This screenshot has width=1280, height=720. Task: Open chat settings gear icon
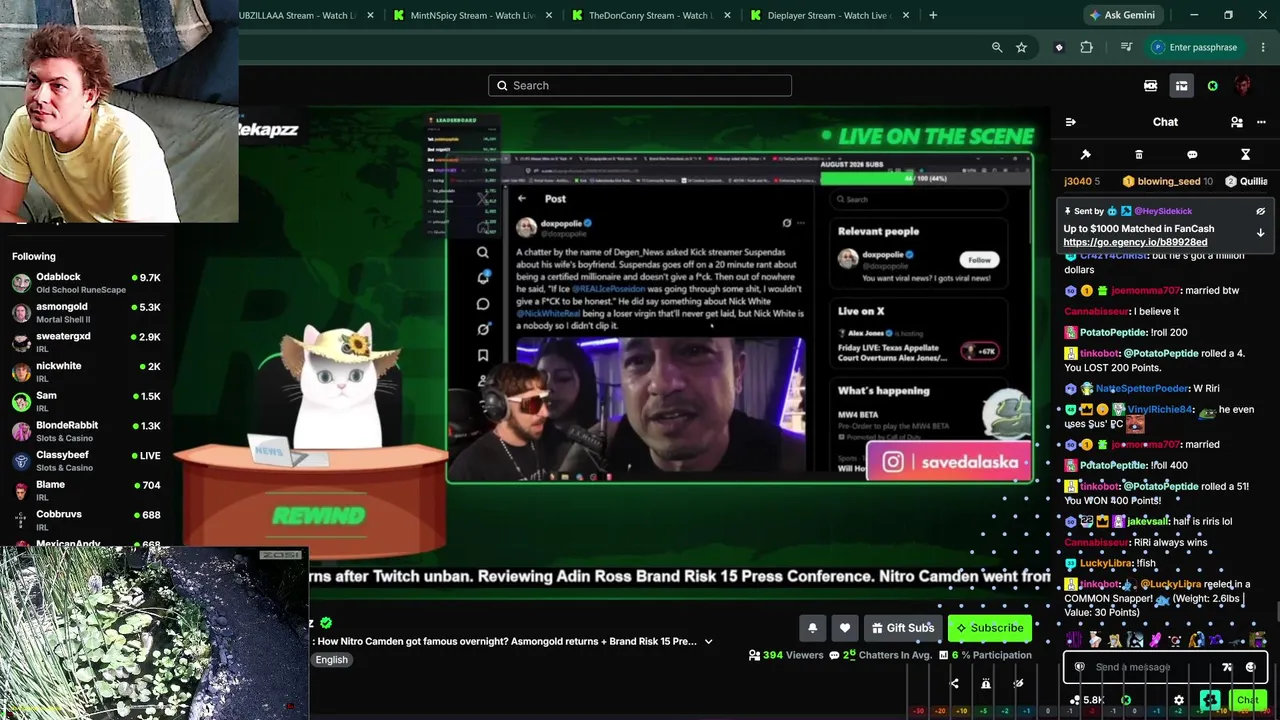click(1179, 700)
